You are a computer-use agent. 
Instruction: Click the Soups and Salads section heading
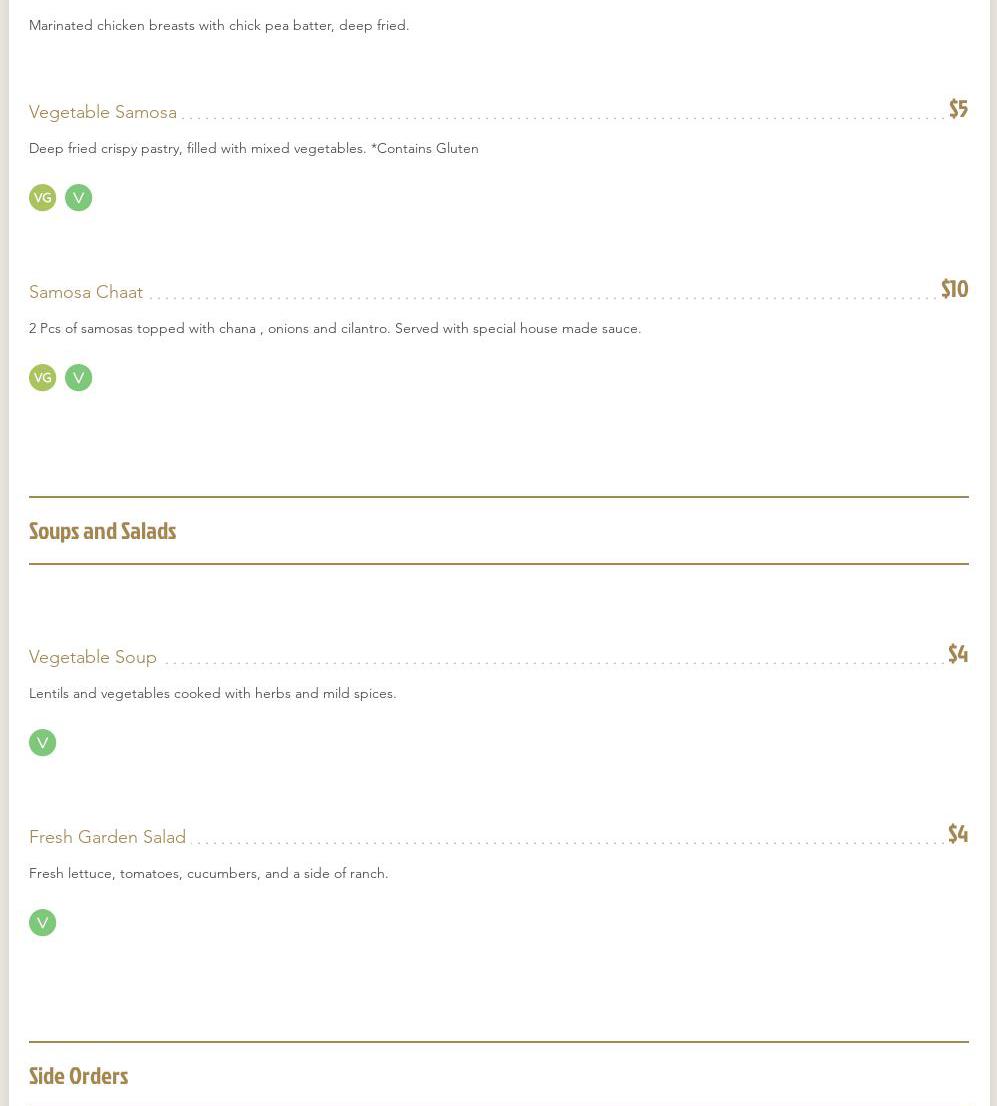[102, 531]
